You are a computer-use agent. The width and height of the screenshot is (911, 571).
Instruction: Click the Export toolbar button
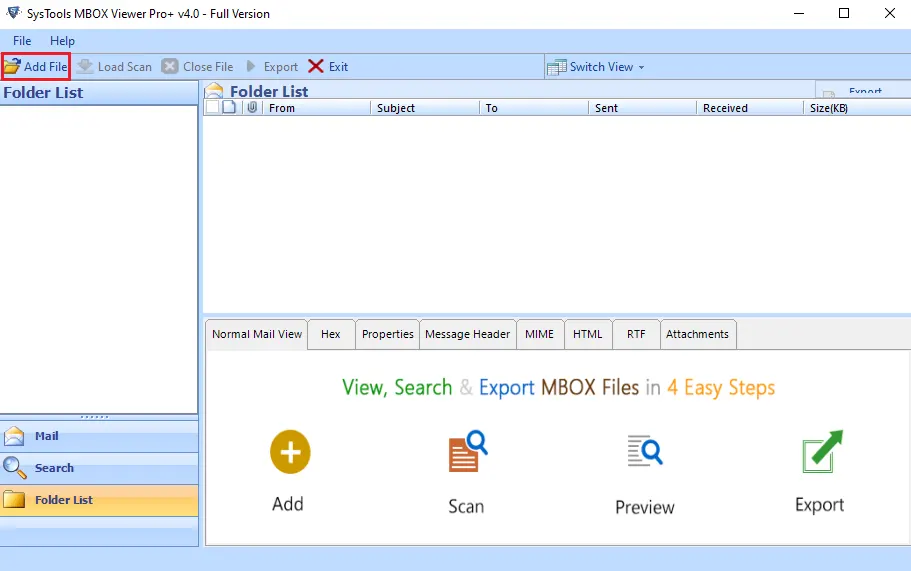tap(271, 67)
